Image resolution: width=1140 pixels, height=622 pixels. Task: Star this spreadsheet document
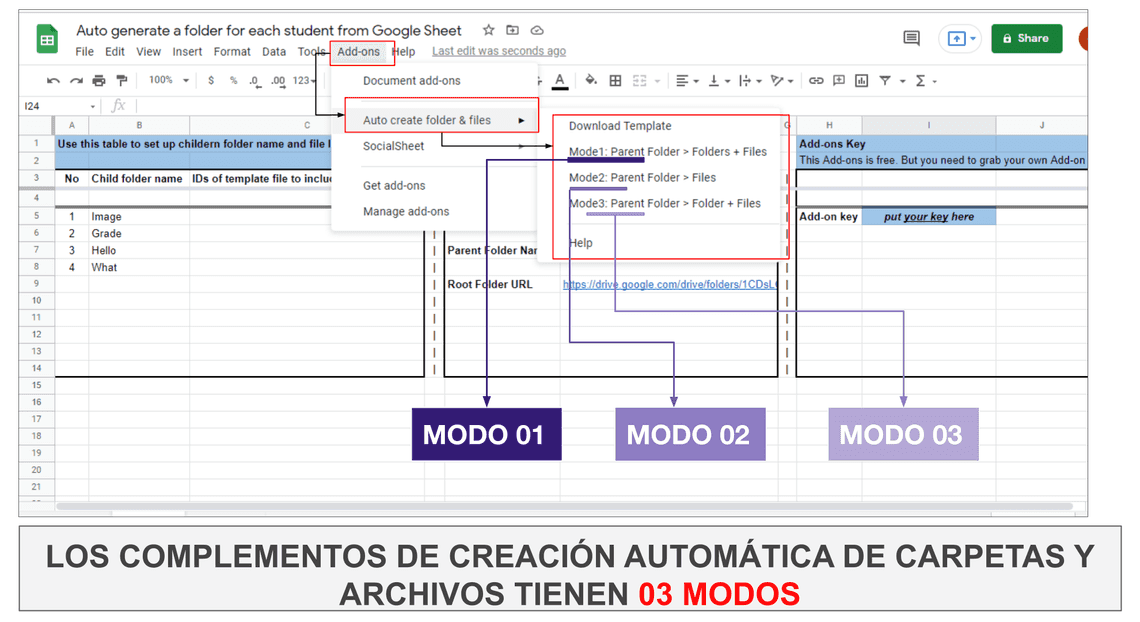(x=489, y=30)
